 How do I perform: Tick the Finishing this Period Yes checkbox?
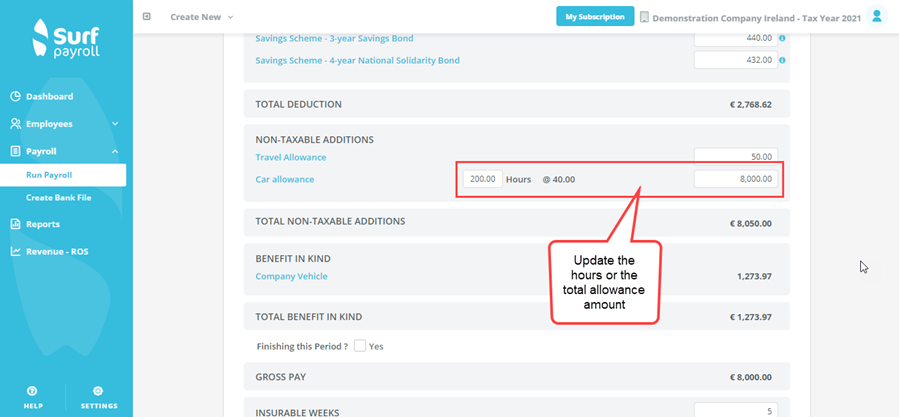(359, 346)
